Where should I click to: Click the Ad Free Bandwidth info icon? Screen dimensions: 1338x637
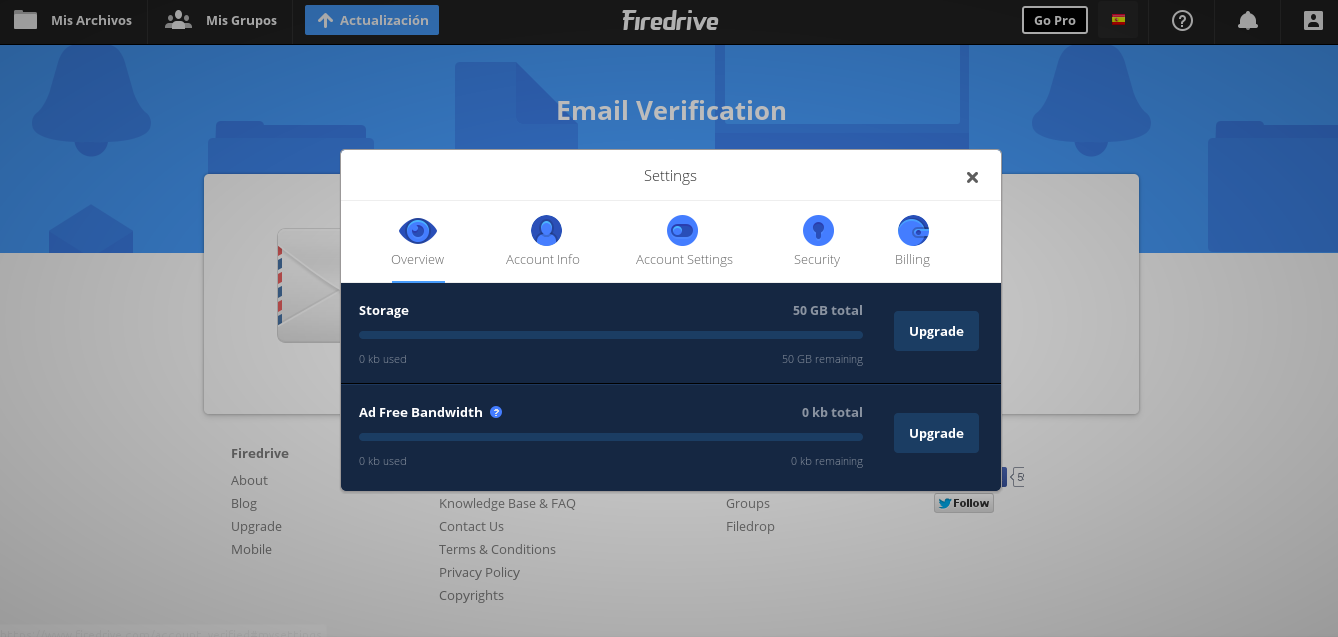tap(496, 412)
